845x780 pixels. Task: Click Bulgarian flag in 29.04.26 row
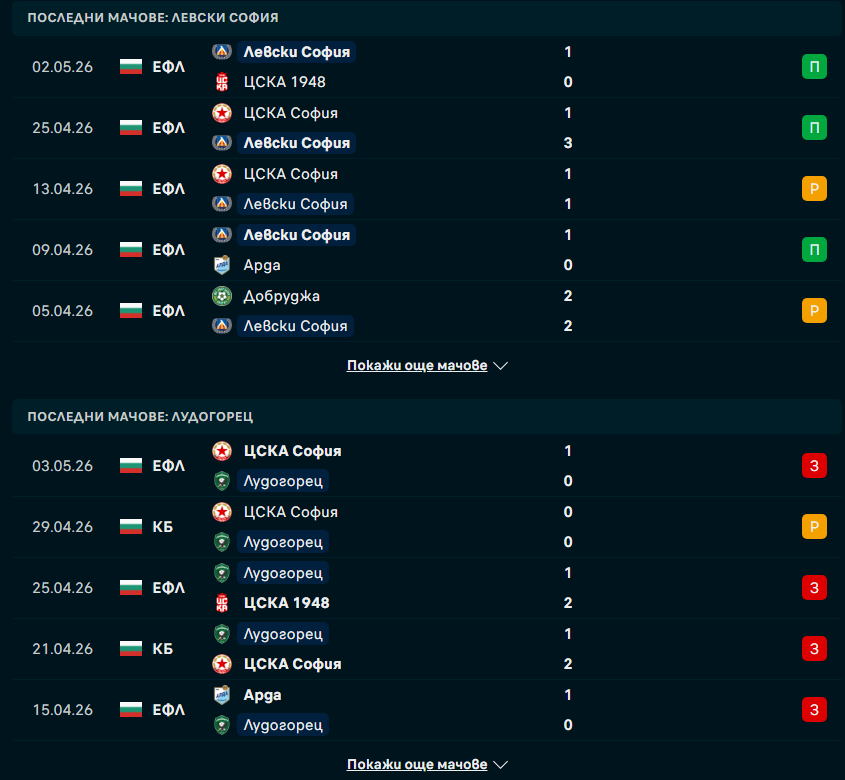130,527
